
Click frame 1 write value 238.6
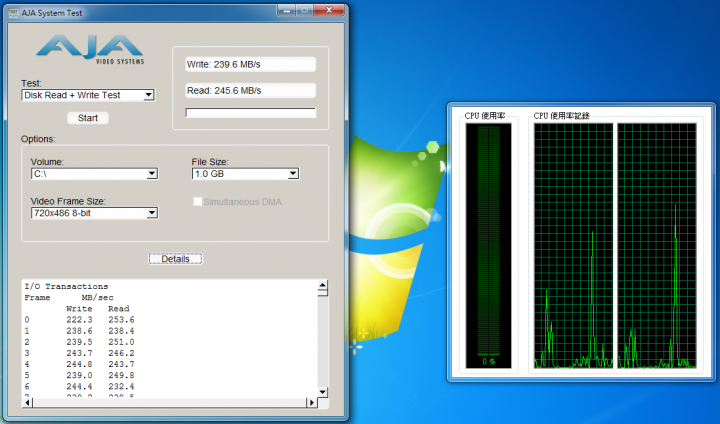click(x=79, y=331)
